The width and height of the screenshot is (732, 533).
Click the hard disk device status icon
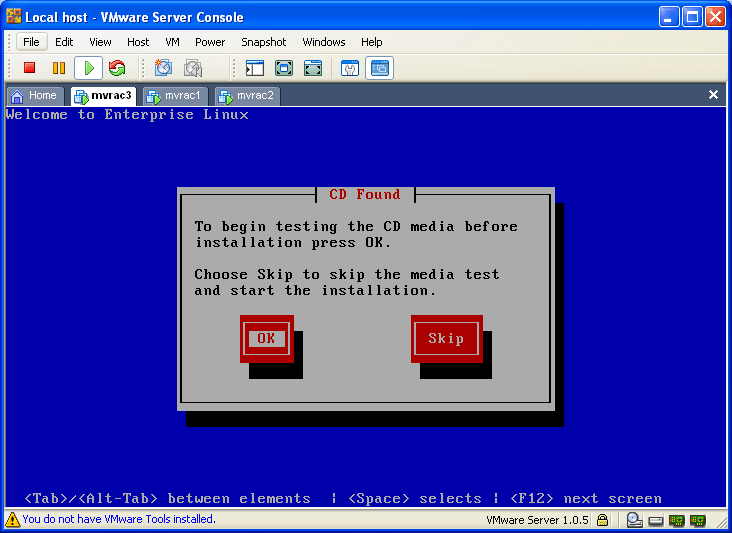[x=655, y=520]
